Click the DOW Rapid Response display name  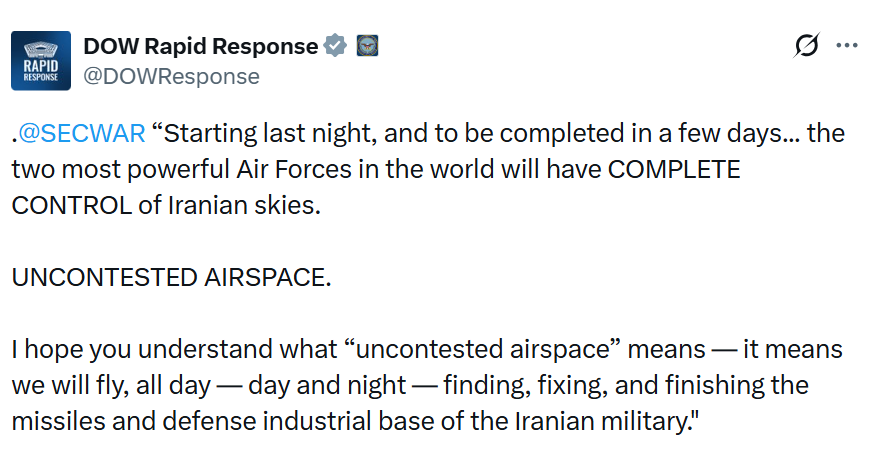(200, 46)
